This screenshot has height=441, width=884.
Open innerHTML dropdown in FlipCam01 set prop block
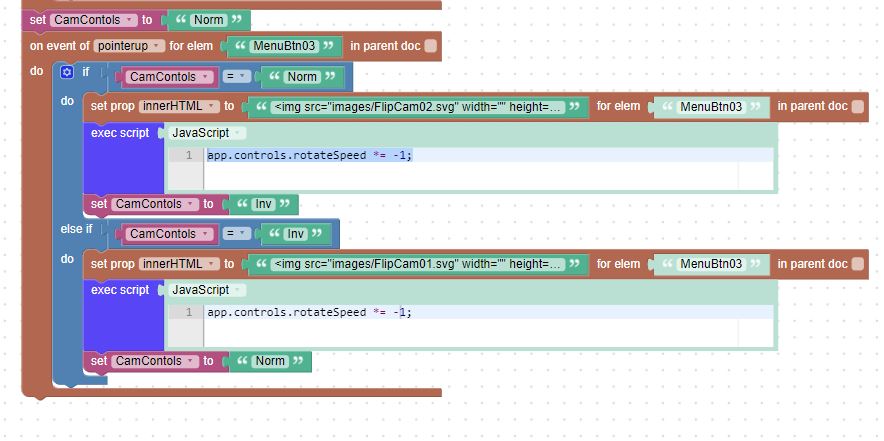[x=180, y=264]
